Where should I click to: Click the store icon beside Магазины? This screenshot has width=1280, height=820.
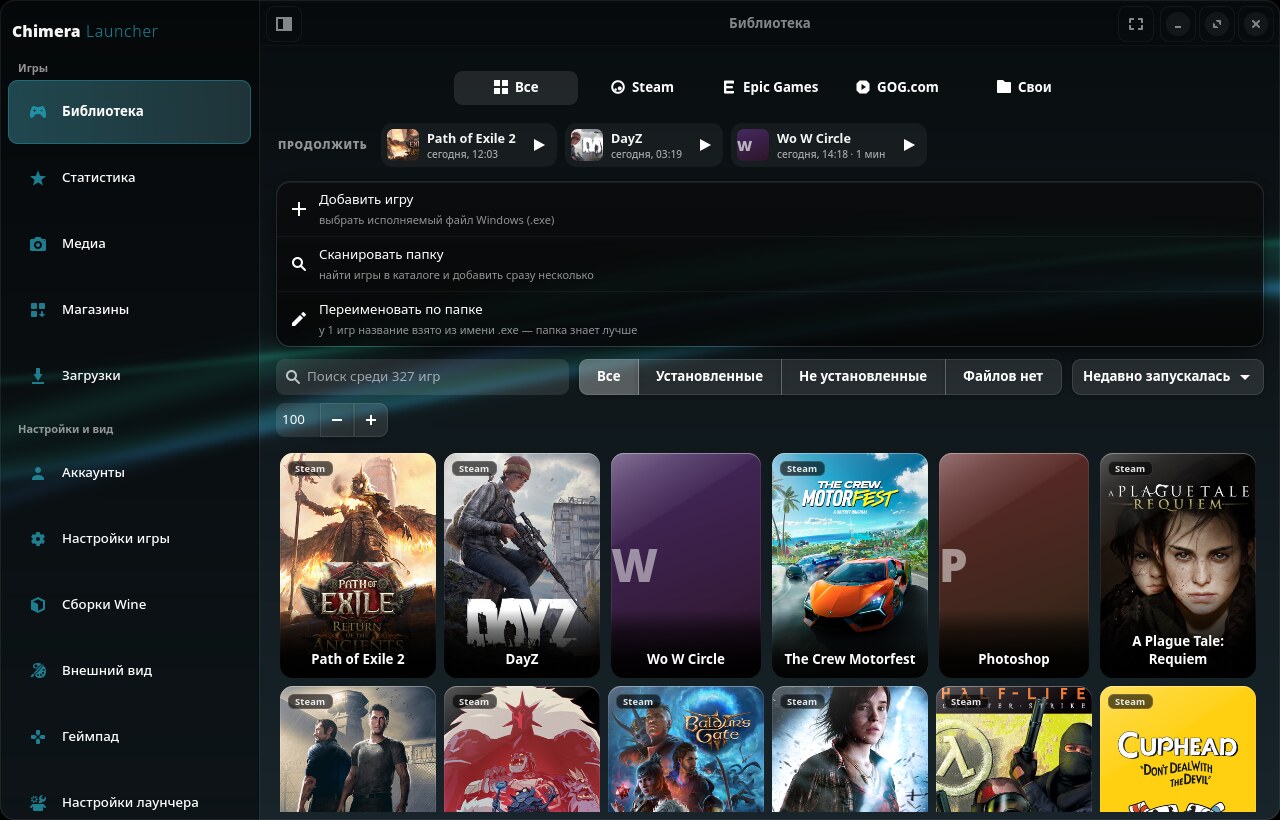[x=38, y=310]
